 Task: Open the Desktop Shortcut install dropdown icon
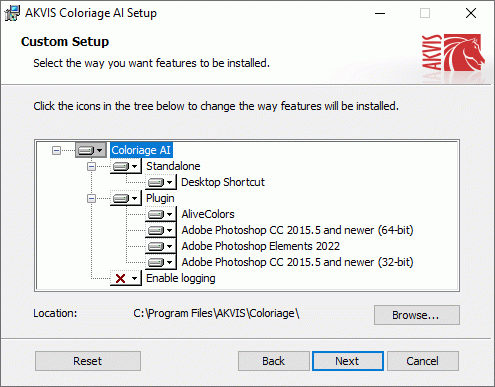pos(161,182)
